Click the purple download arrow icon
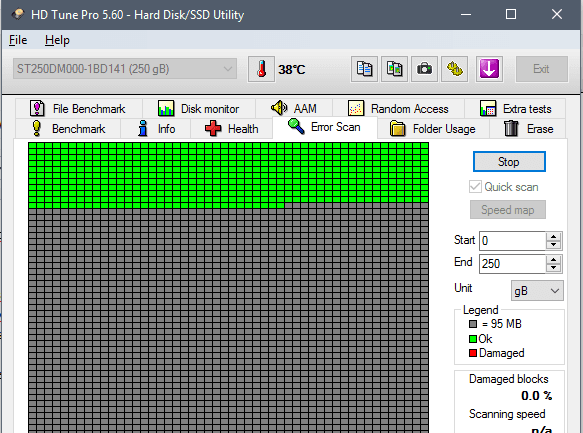 point(489,69)
